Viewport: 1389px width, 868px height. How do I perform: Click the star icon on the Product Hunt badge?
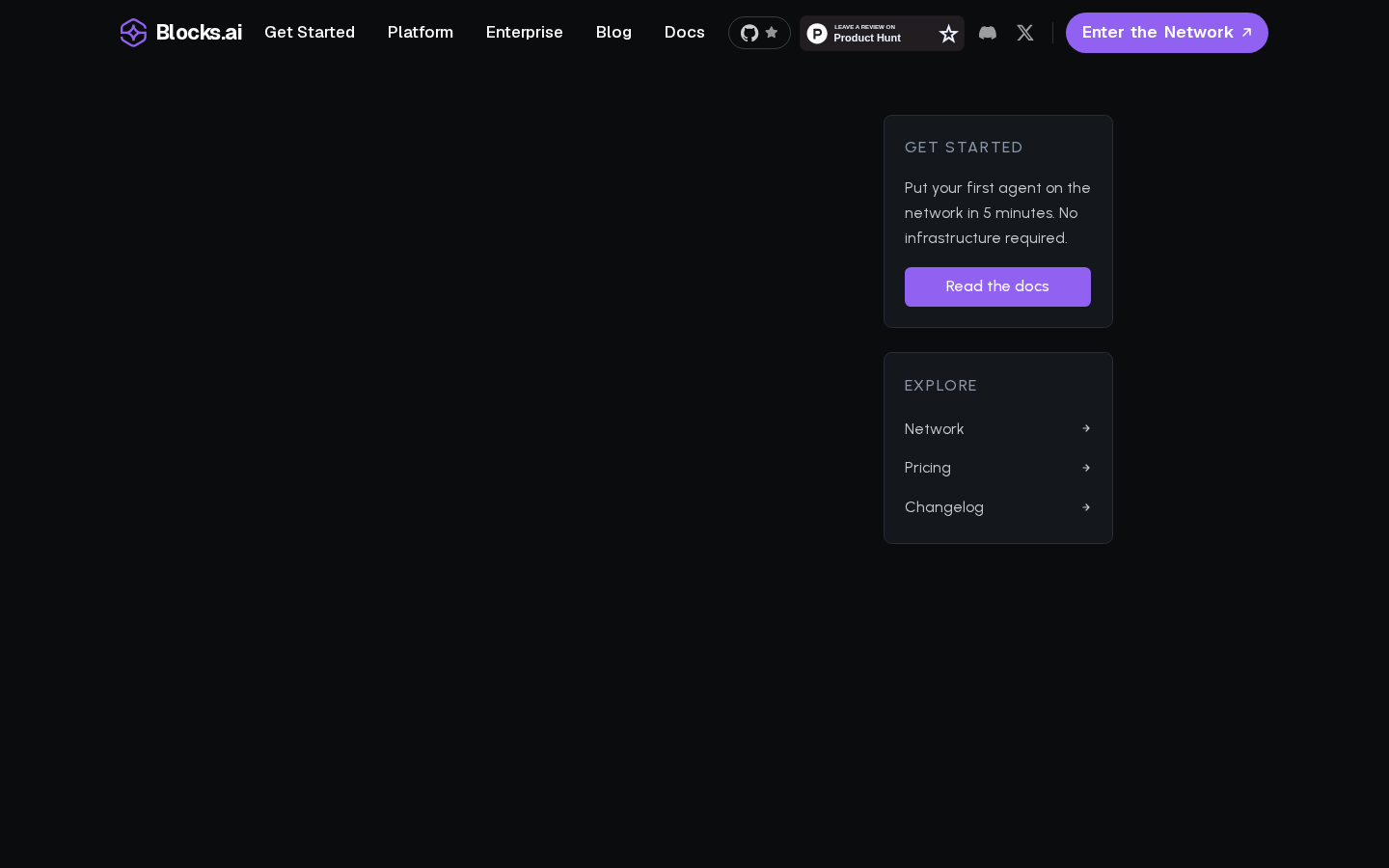pyautogui.click(x=948, y=34)
